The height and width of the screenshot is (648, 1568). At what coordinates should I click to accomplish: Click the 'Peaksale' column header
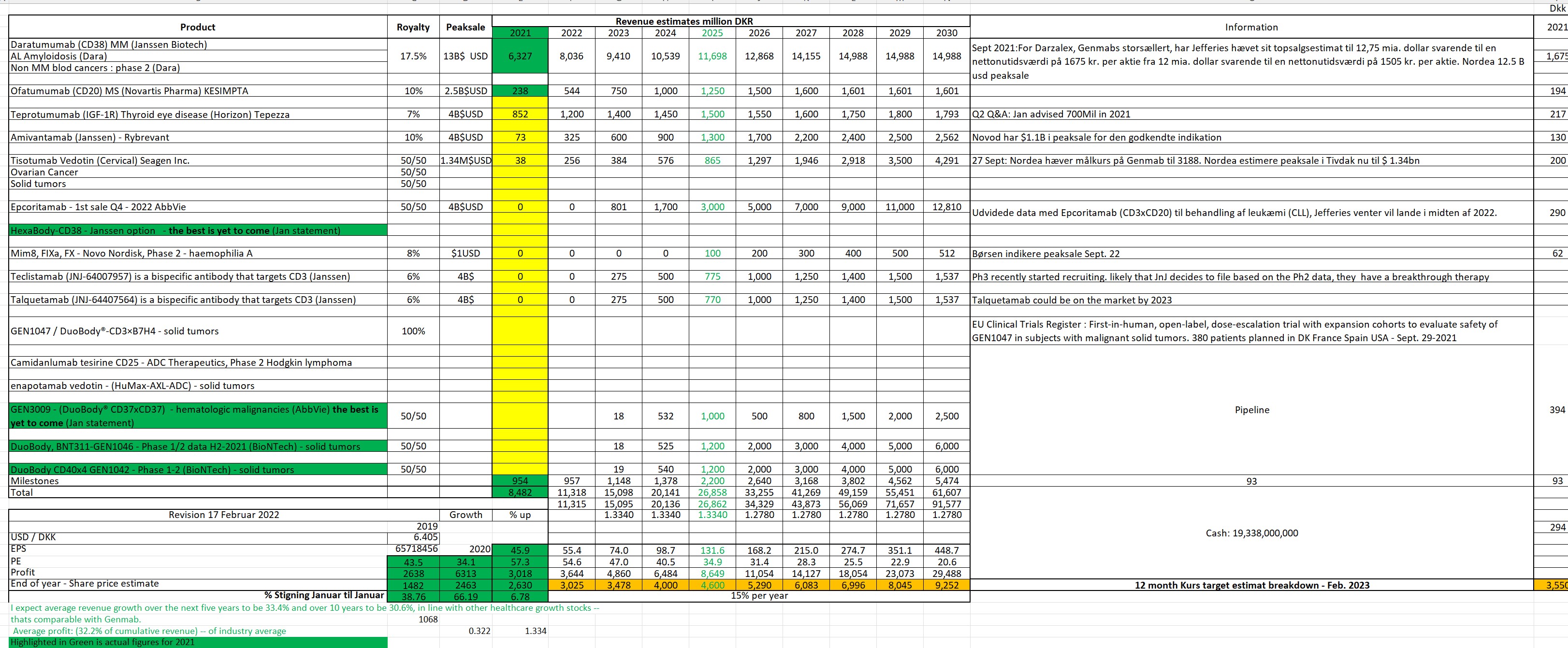[465, 27]
